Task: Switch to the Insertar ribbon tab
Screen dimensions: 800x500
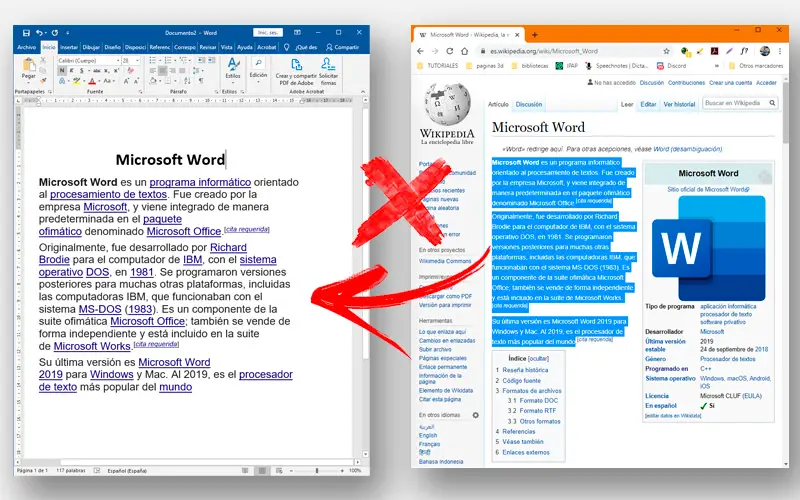Action: (68, 47)
